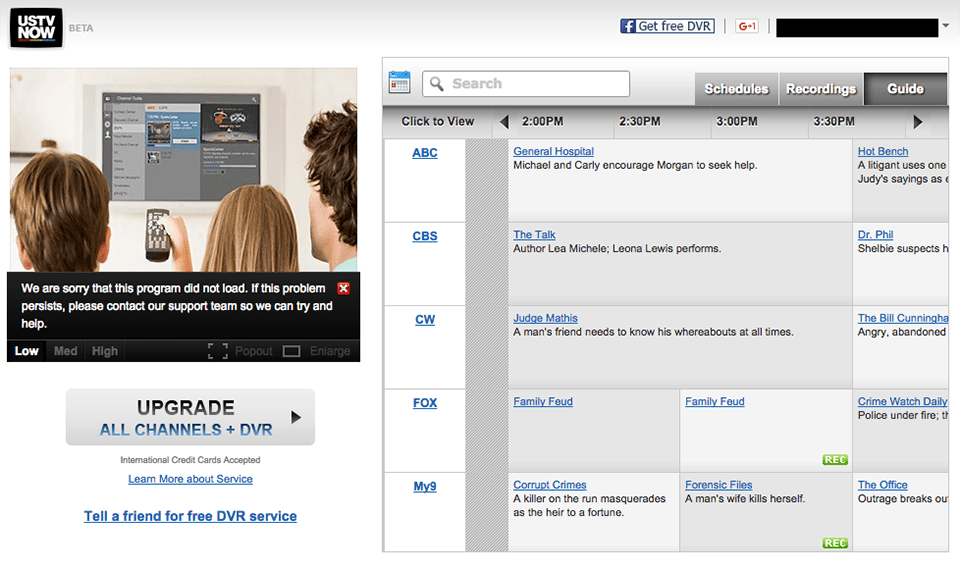
Task: Click REC badge on Forensic Files
Action: tap(835, 543)
